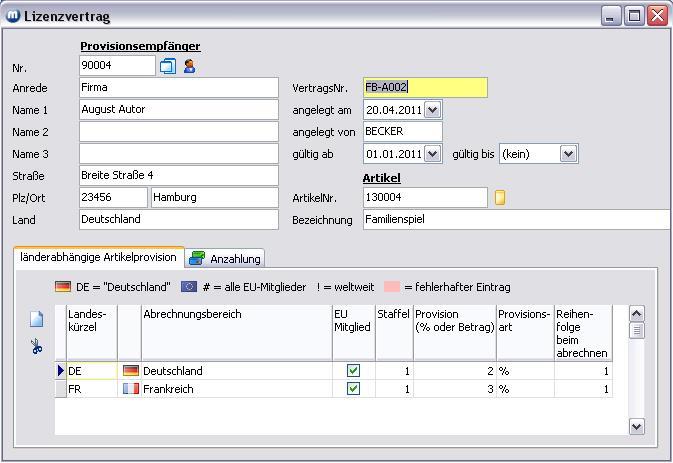Click the German flag in the Deutschland row
The width and height of the screenshot is (673, 463).
pos(130,371)
